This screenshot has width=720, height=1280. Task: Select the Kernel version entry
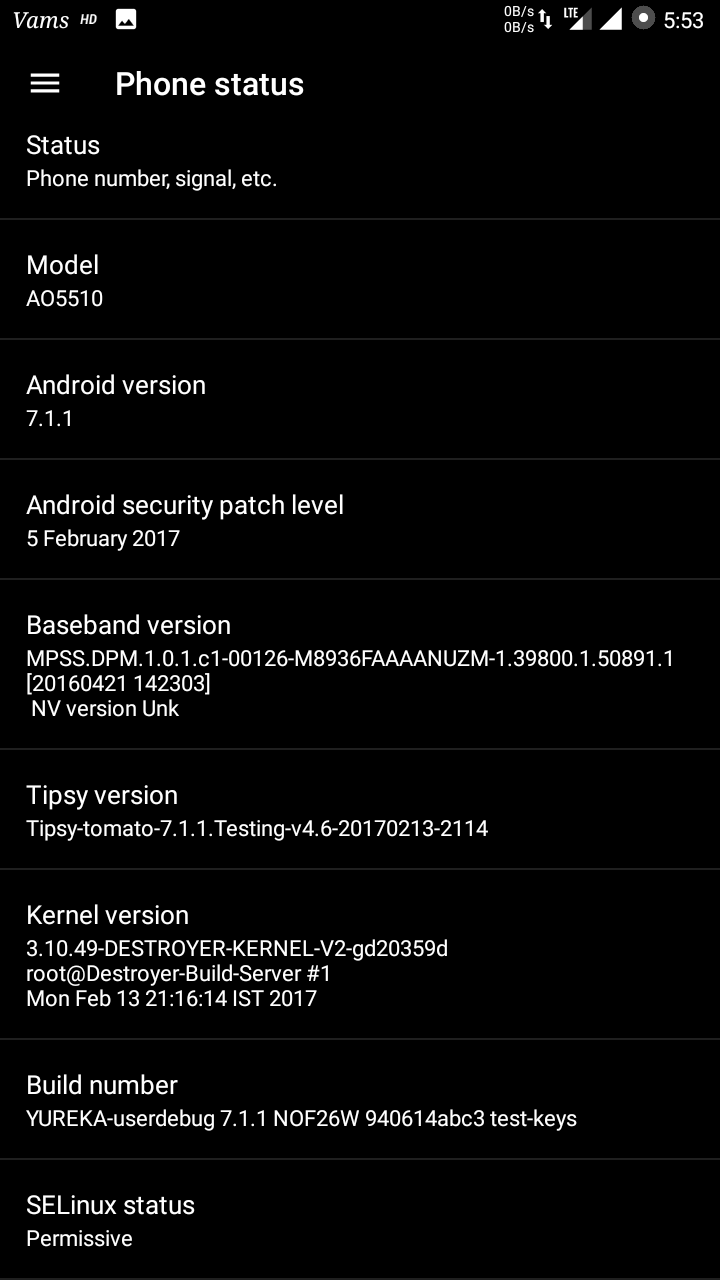click(360, 955)
